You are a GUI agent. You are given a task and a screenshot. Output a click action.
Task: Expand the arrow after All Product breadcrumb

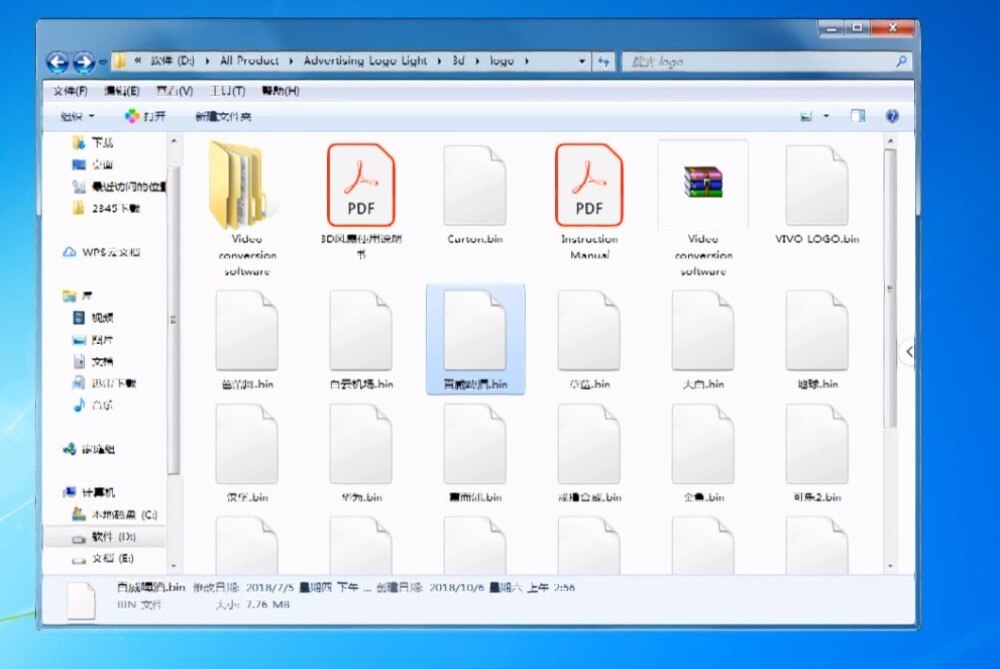click(291, 61)
